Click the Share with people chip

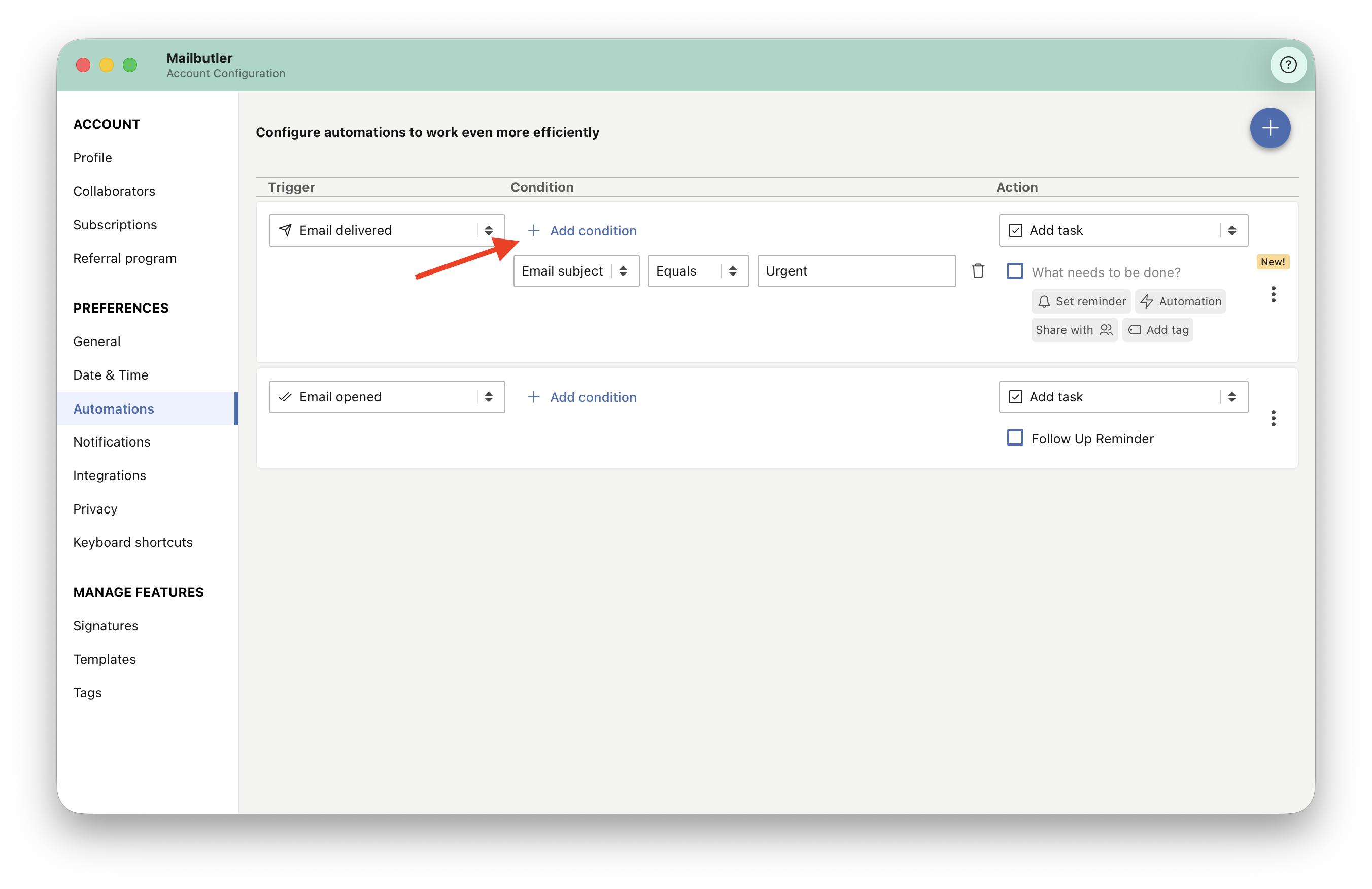1074,330
